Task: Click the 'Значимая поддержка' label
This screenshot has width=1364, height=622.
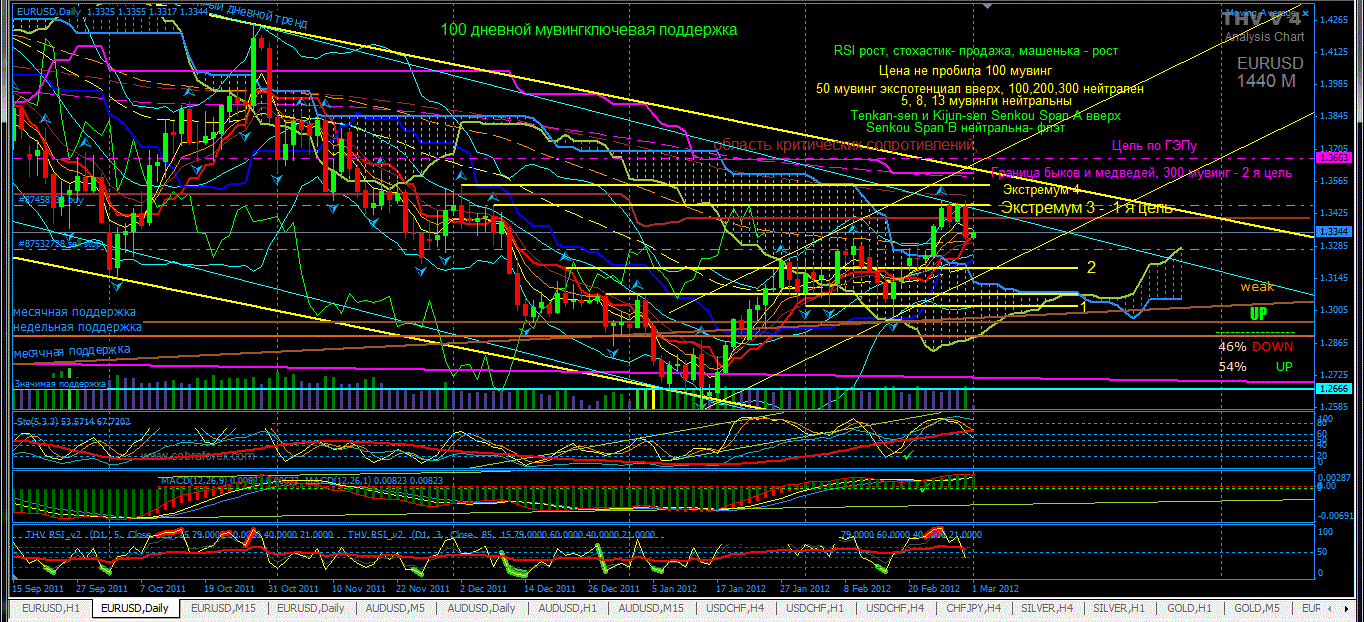Action: click(x=59, y=383)
